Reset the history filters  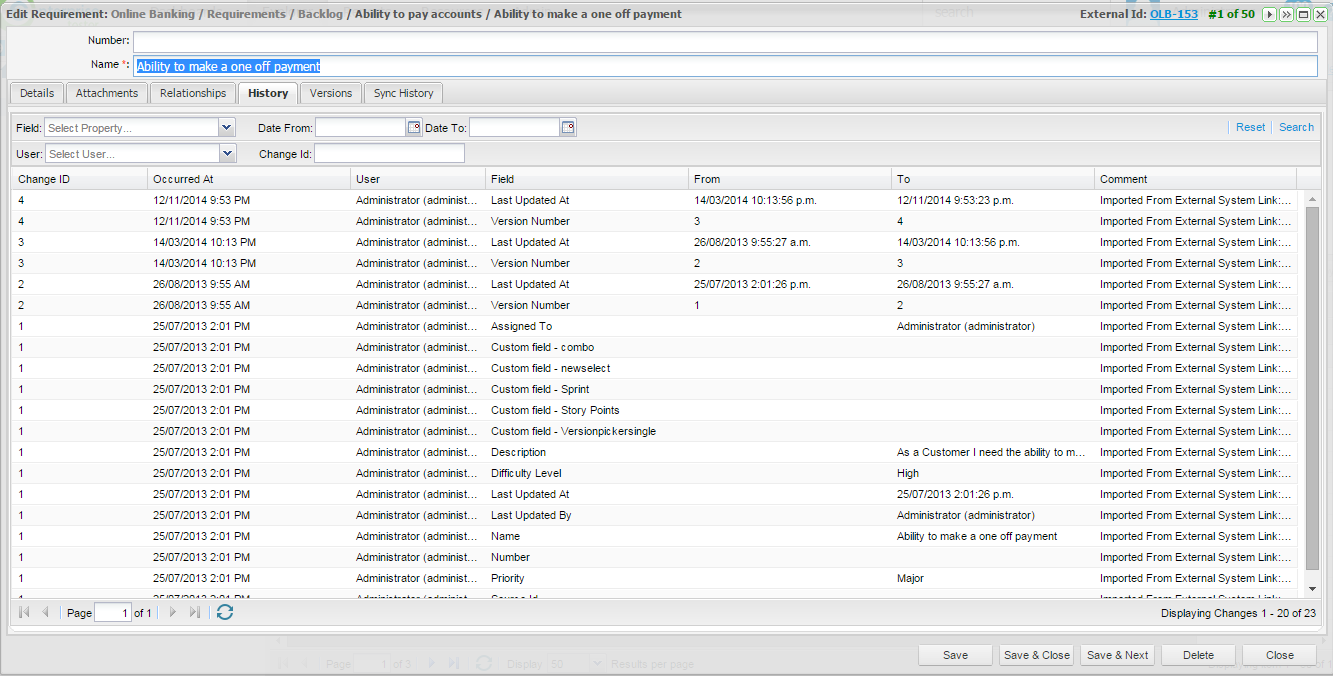[x=1250, y=127]
